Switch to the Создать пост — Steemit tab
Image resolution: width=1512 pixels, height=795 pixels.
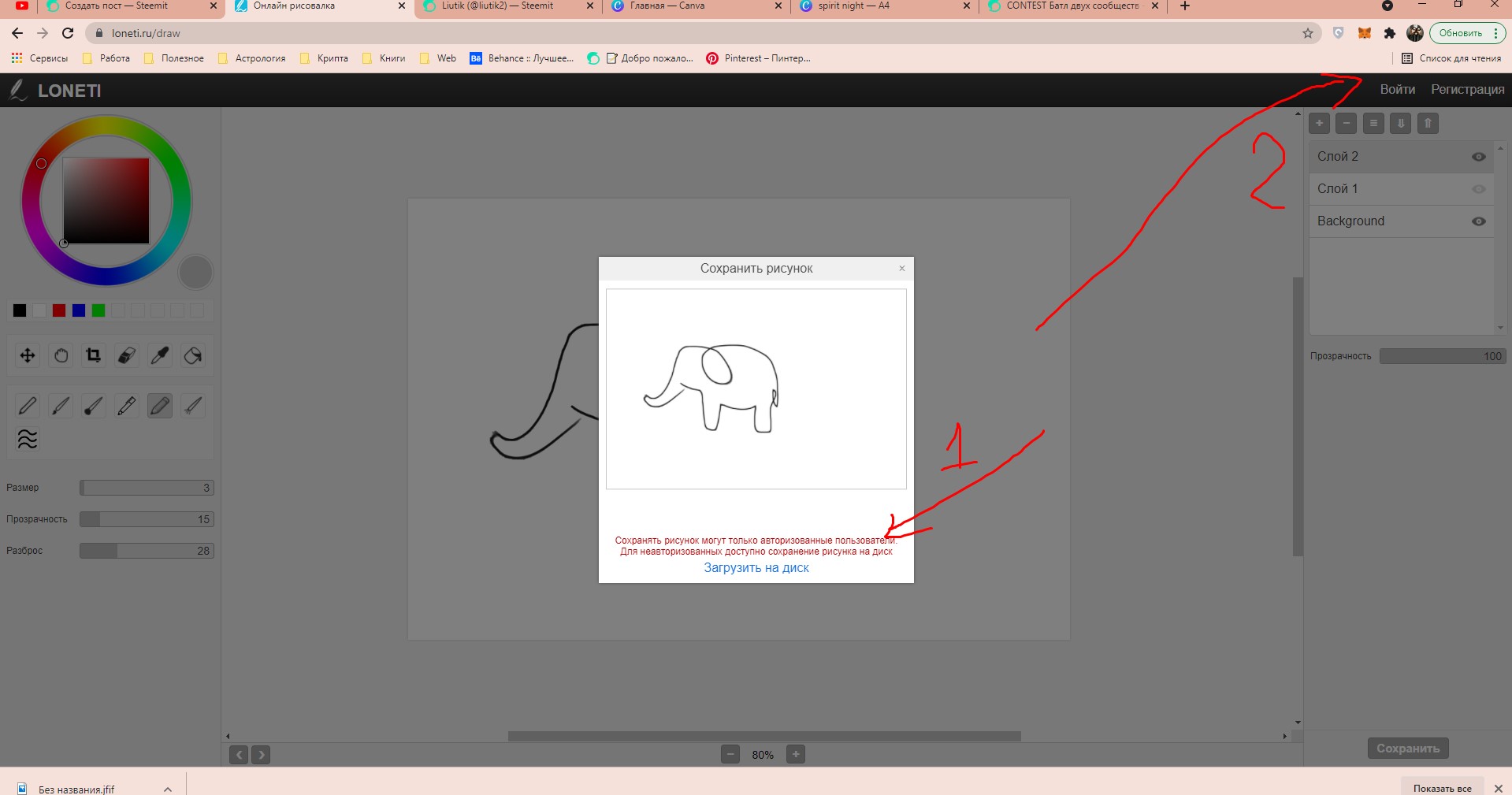(x=131, y=6)
